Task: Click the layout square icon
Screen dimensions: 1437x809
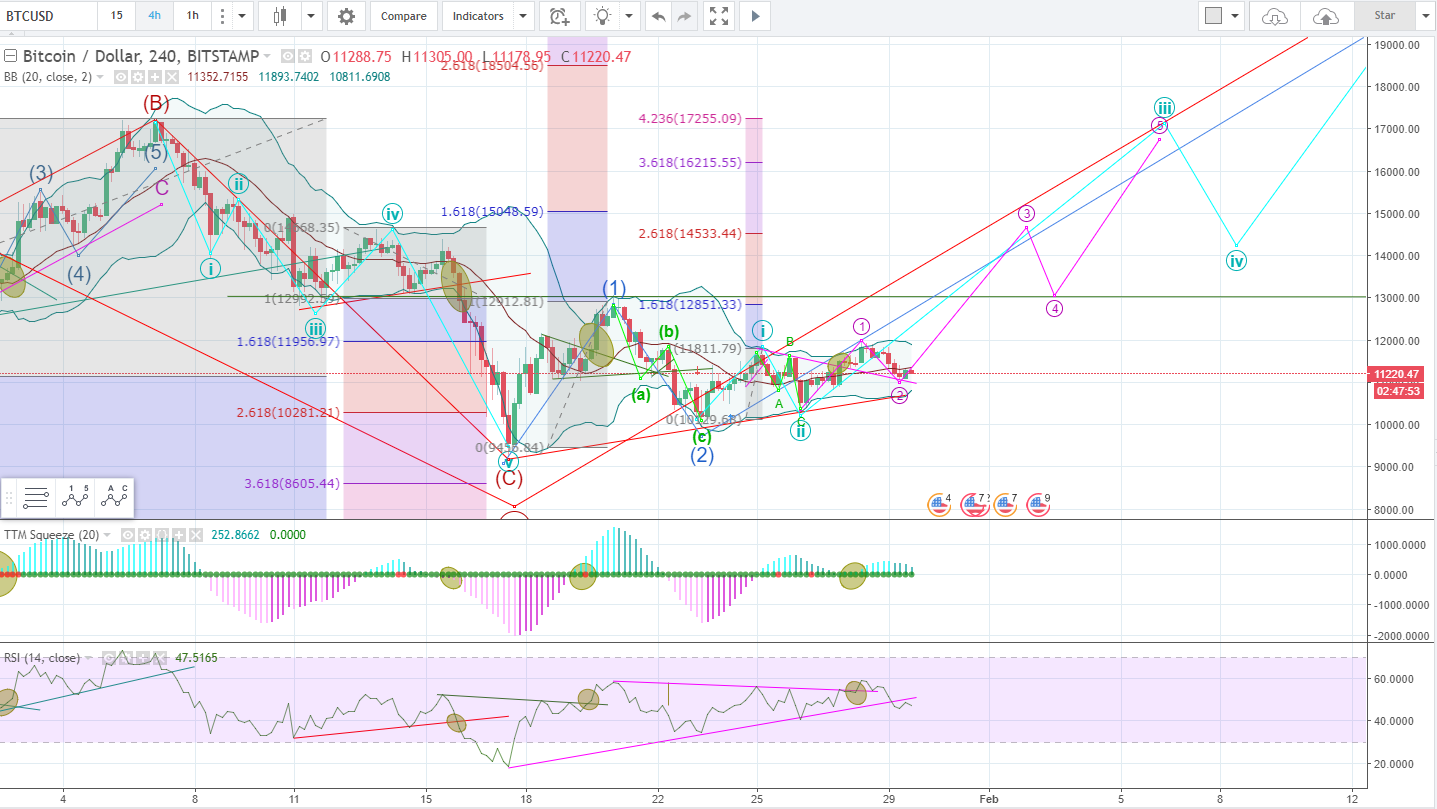Action: pos(1213,16)
